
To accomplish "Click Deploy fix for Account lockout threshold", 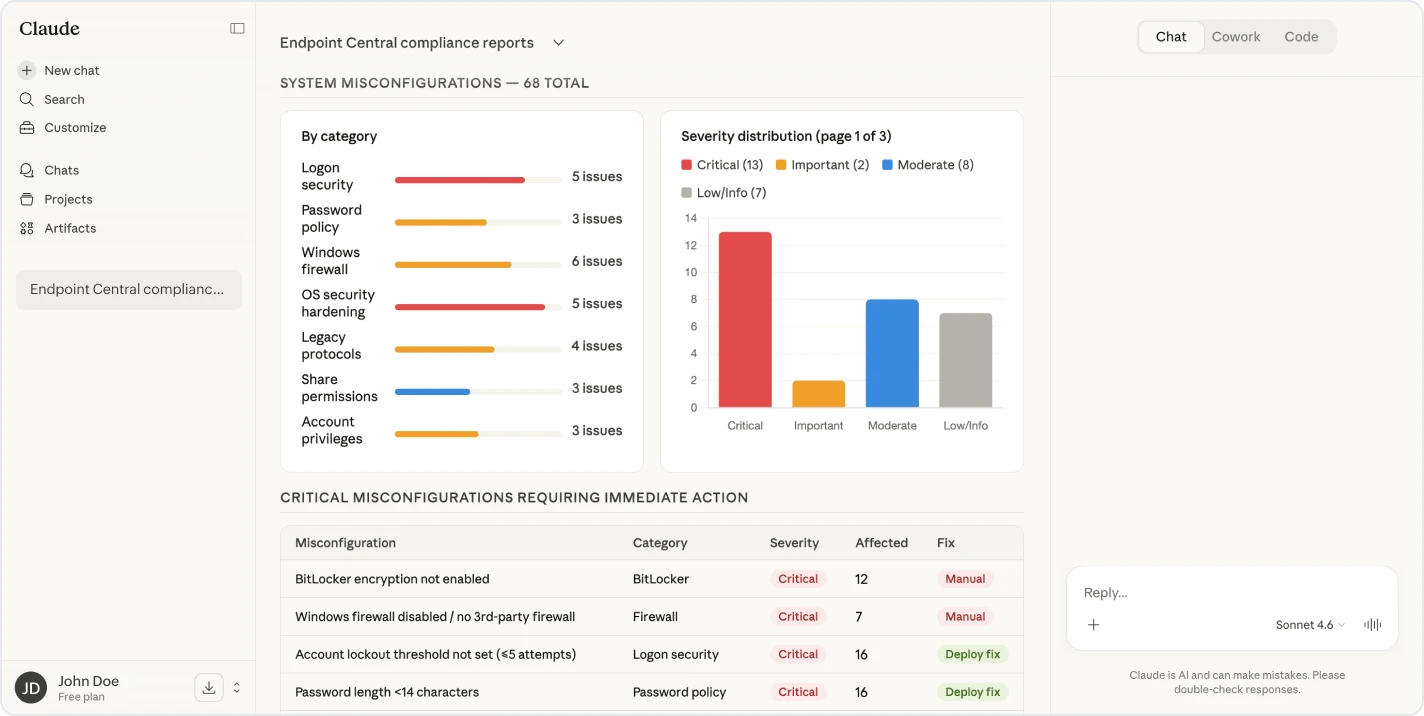I will 972,654.
